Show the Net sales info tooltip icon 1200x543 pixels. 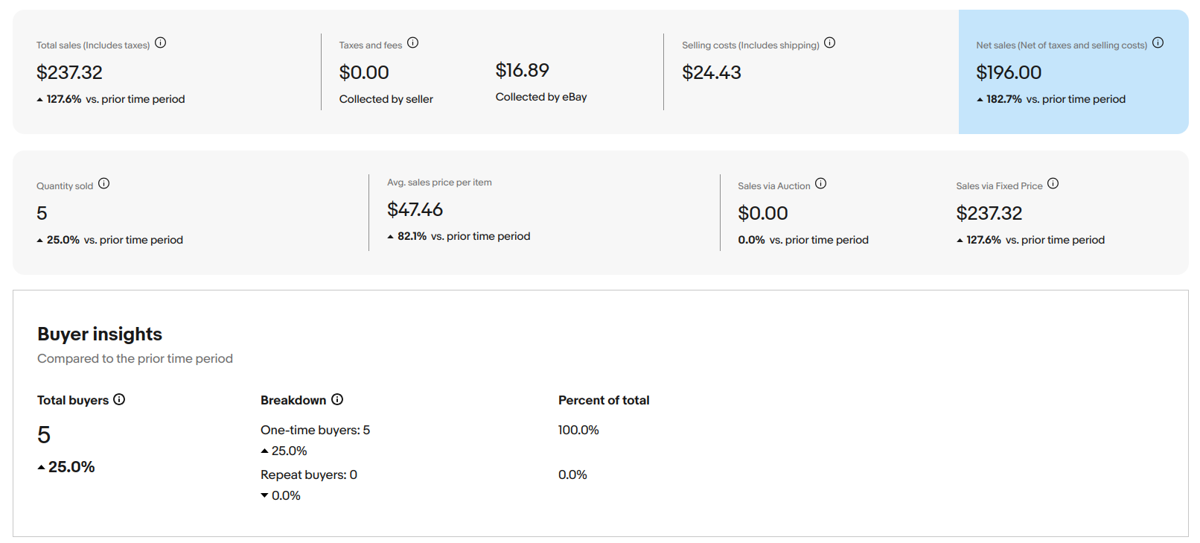coord(1158,43)
